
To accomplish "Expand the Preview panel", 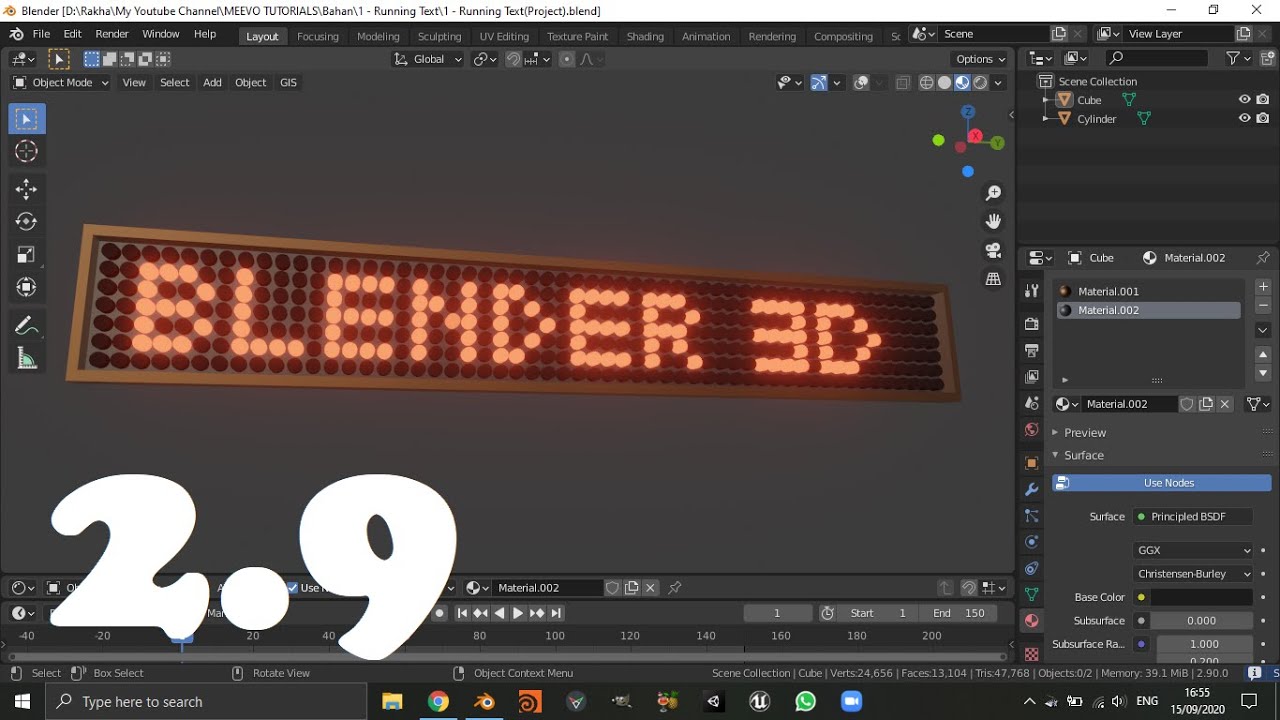I will pos(1084,433).
